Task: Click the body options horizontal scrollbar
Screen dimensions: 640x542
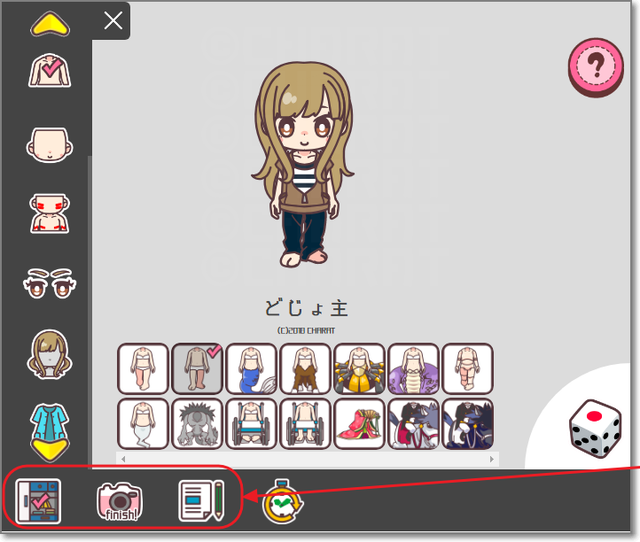Action: click(307, 459)
